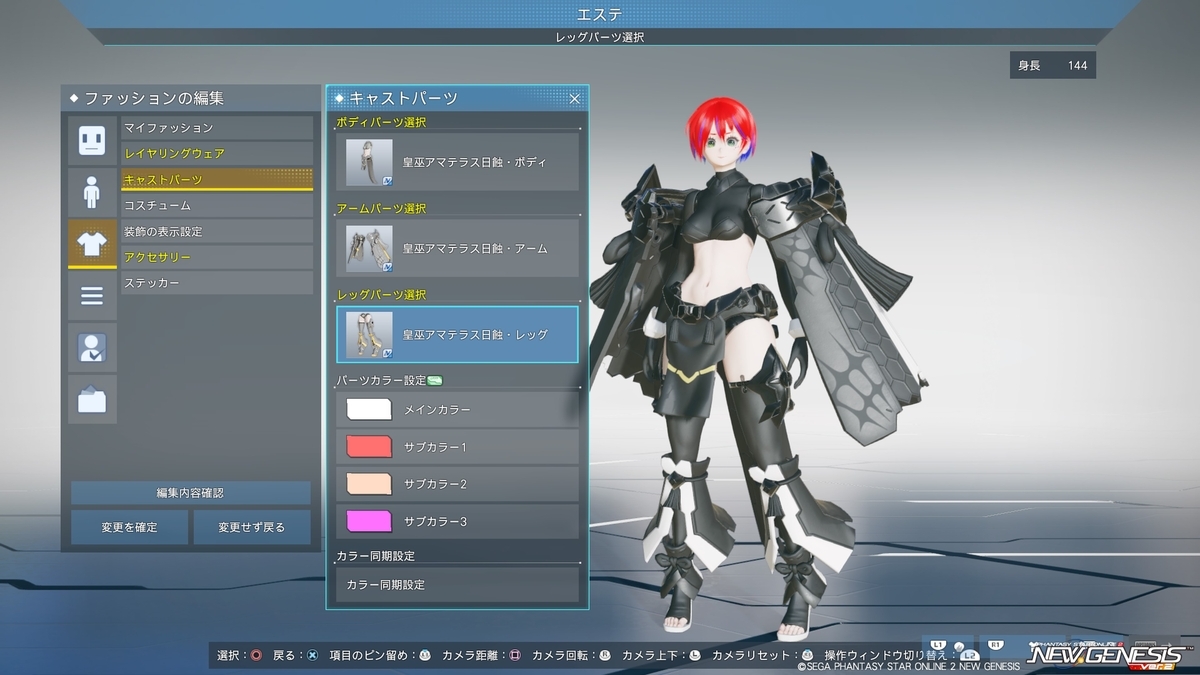Select the body shape category icon

coord(92,192)
